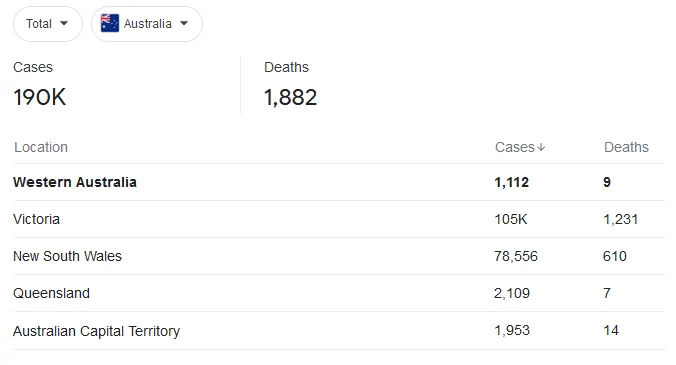Open the Total statistics dropdown

coord(48,24)
